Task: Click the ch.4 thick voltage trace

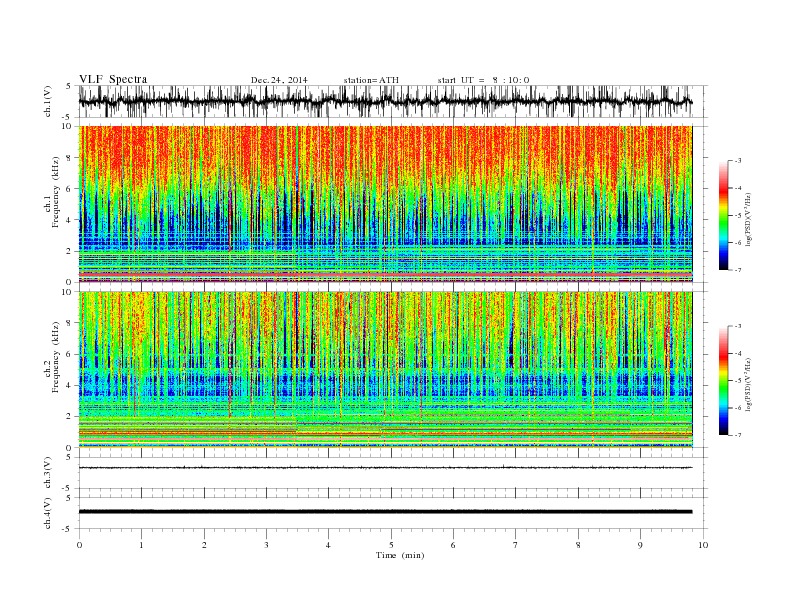Action: click(x=385, y=512)
